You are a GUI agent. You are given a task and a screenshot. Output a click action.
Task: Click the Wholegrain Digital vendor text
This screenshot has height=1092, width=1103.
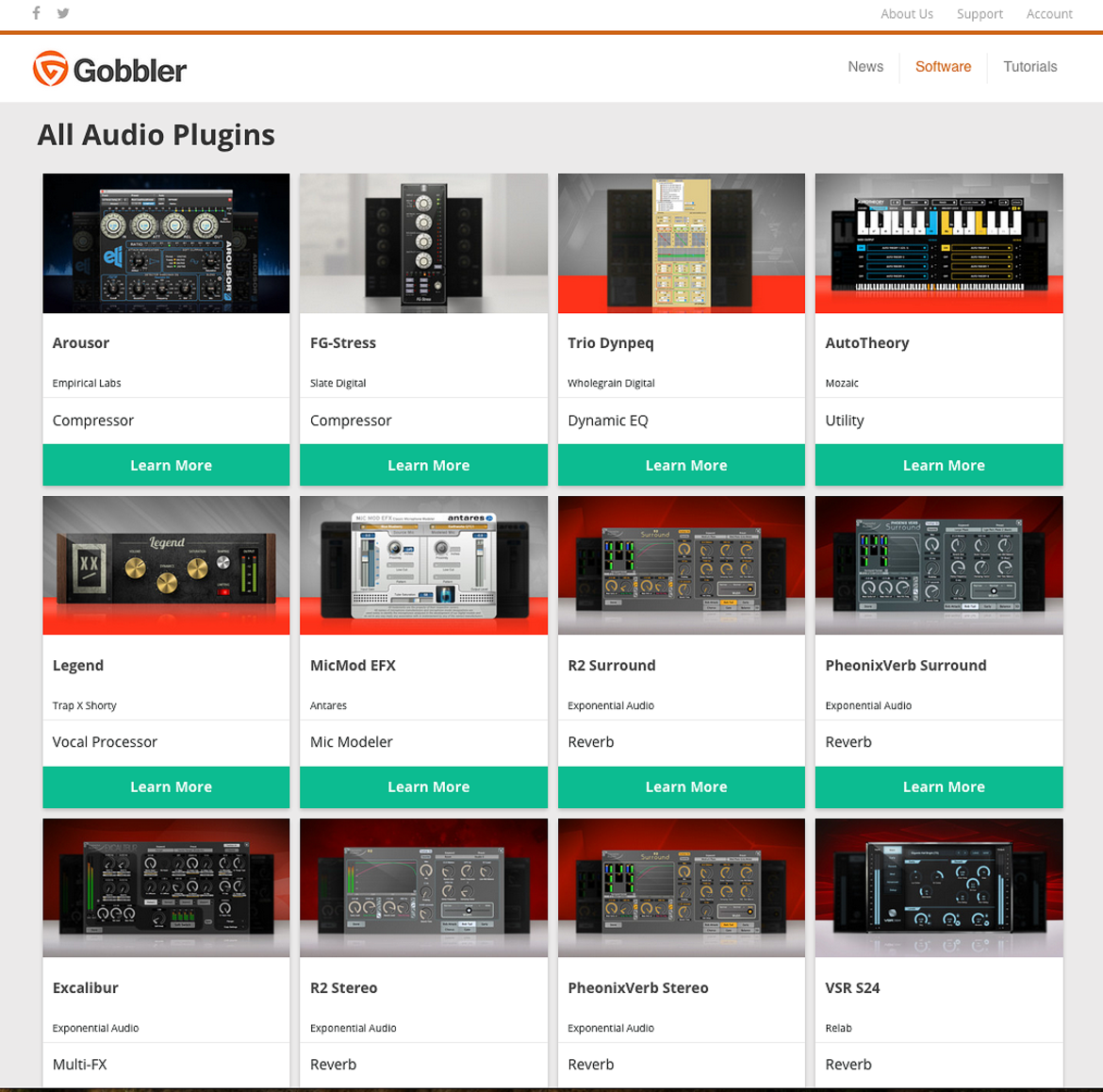[x=611, y=383]
